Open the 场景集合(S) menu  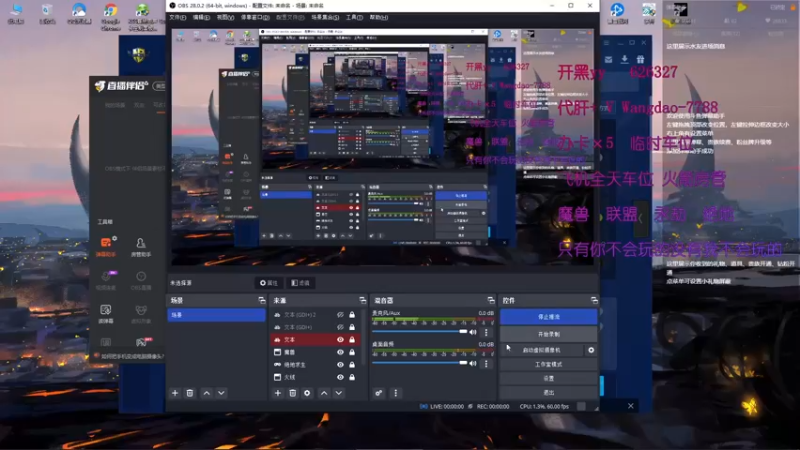point(325,17)
